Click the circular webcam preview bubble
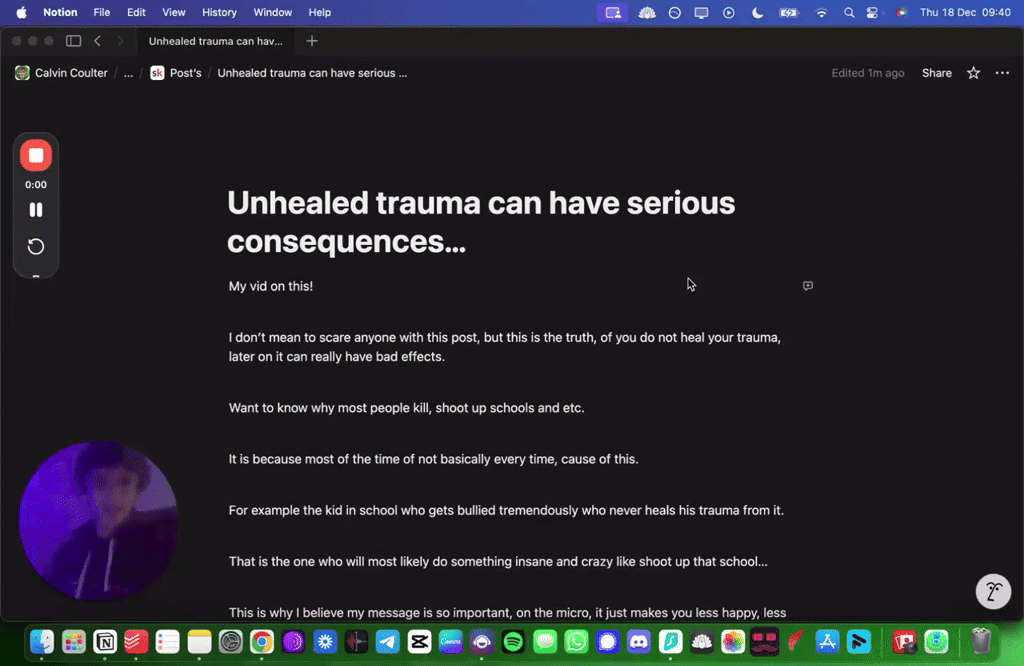Image resolution: width=1024 pixels, height=666 pixels. click(x=98, y=519)
